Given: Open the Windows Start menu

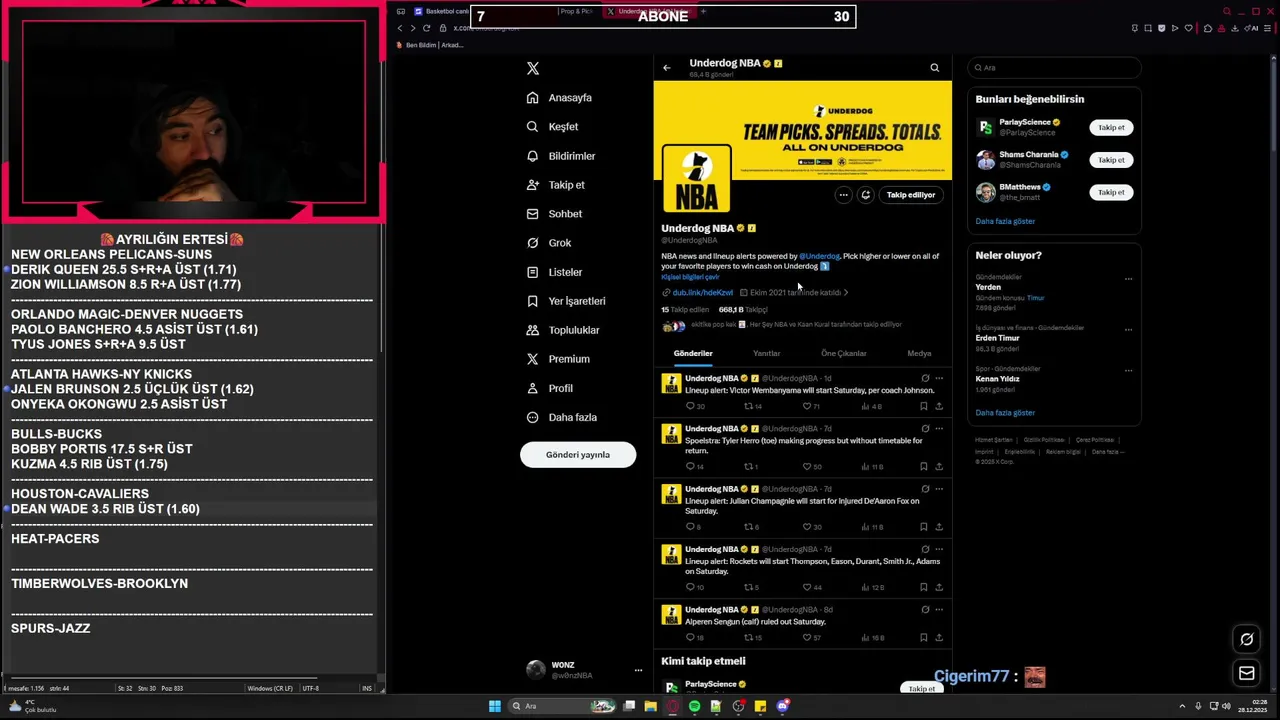Looking at the screenshot, I should click(494, 706).
